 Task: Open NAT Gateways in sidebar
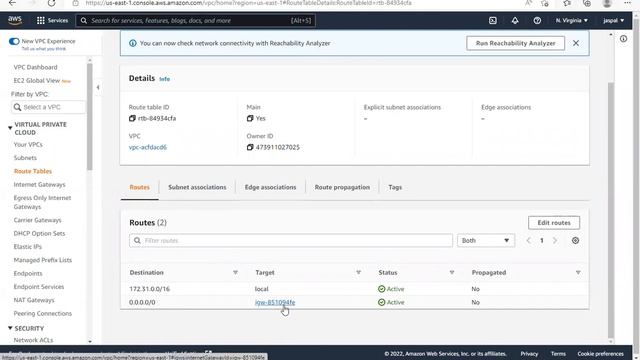point(34,300)
